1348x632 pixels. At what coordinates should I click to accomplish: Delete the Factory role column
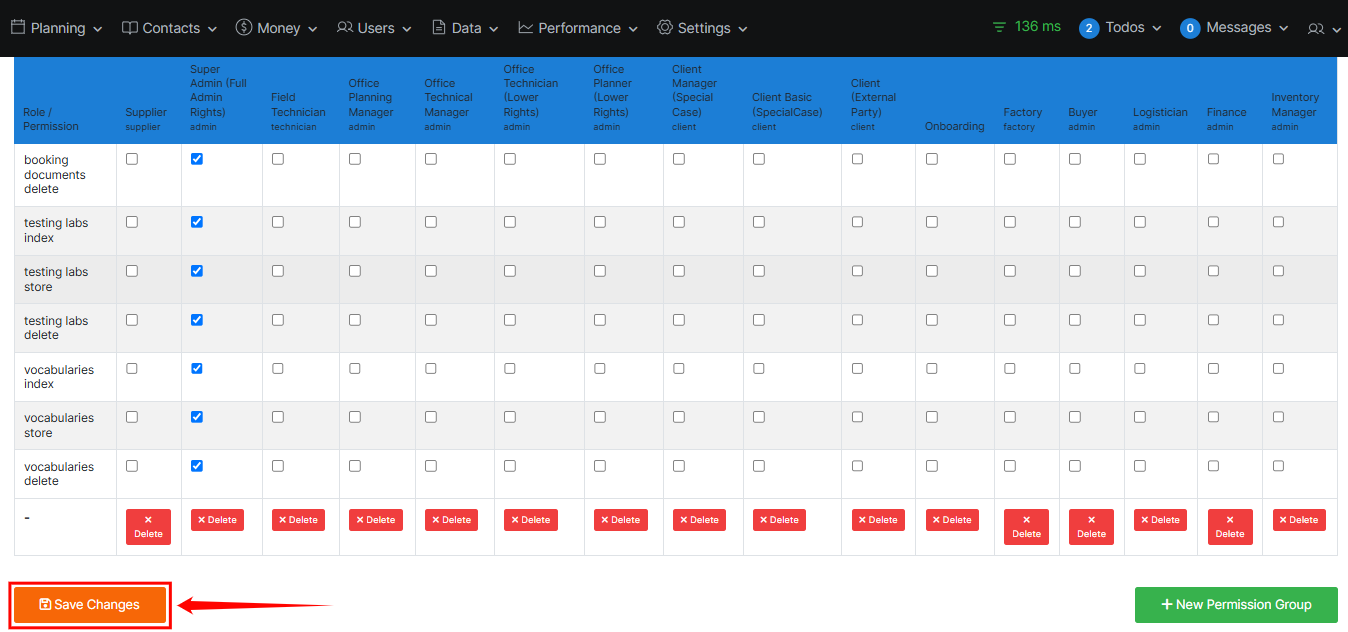click(1026, 527)
